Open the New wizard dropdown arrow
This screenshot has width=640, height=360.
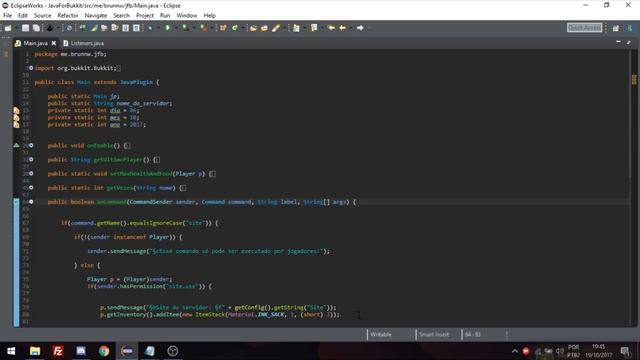tap(16, 28)
